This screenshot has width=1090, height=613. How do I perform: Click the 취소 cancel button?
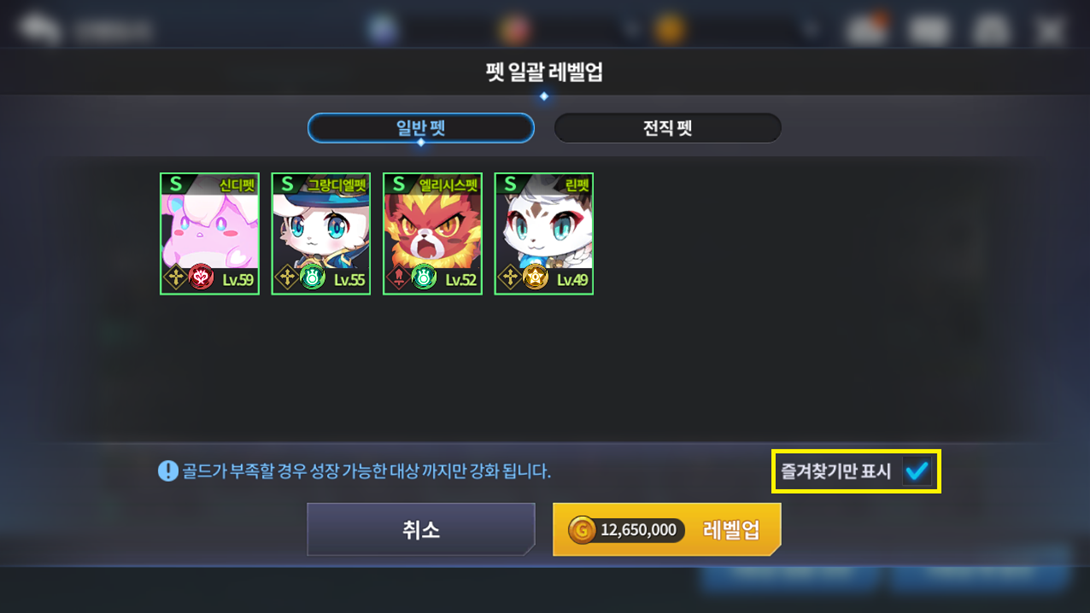tap(421, 530)
